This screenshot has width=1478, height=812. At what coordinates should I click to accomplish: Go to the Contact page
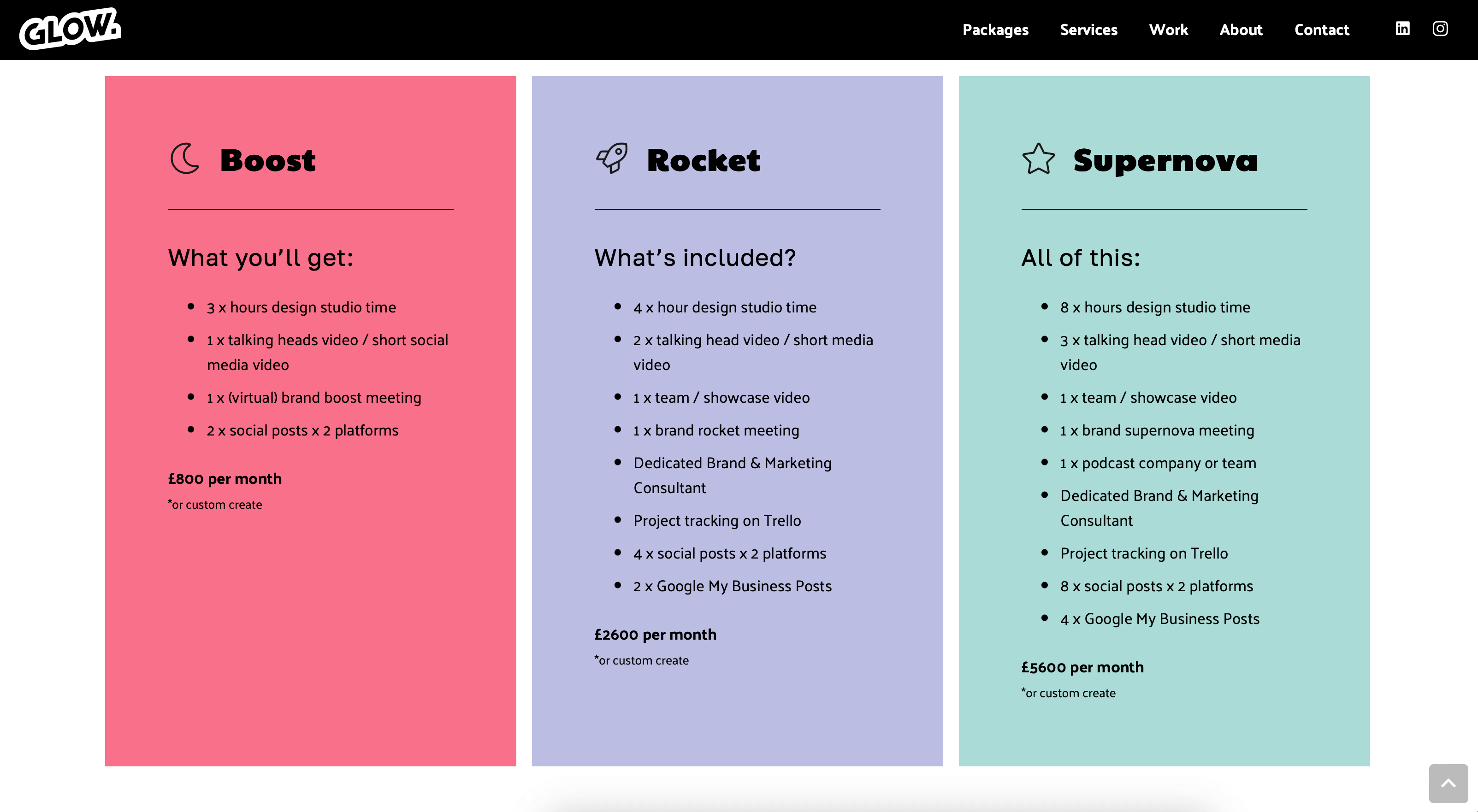tap(1321, 30)
